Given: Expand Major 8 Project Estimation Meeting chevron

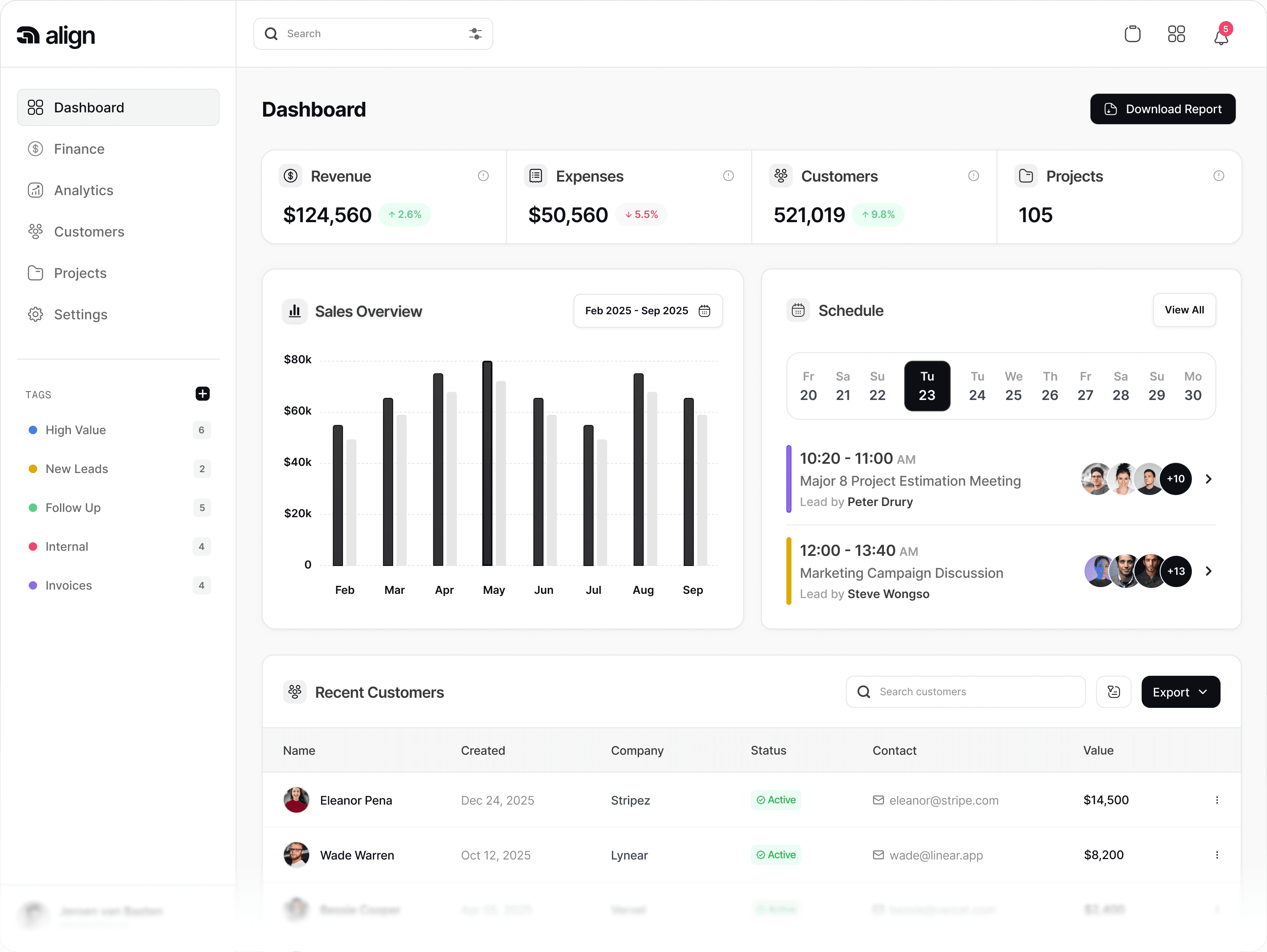Looking at the screenshot, I should coord(1208,479).
